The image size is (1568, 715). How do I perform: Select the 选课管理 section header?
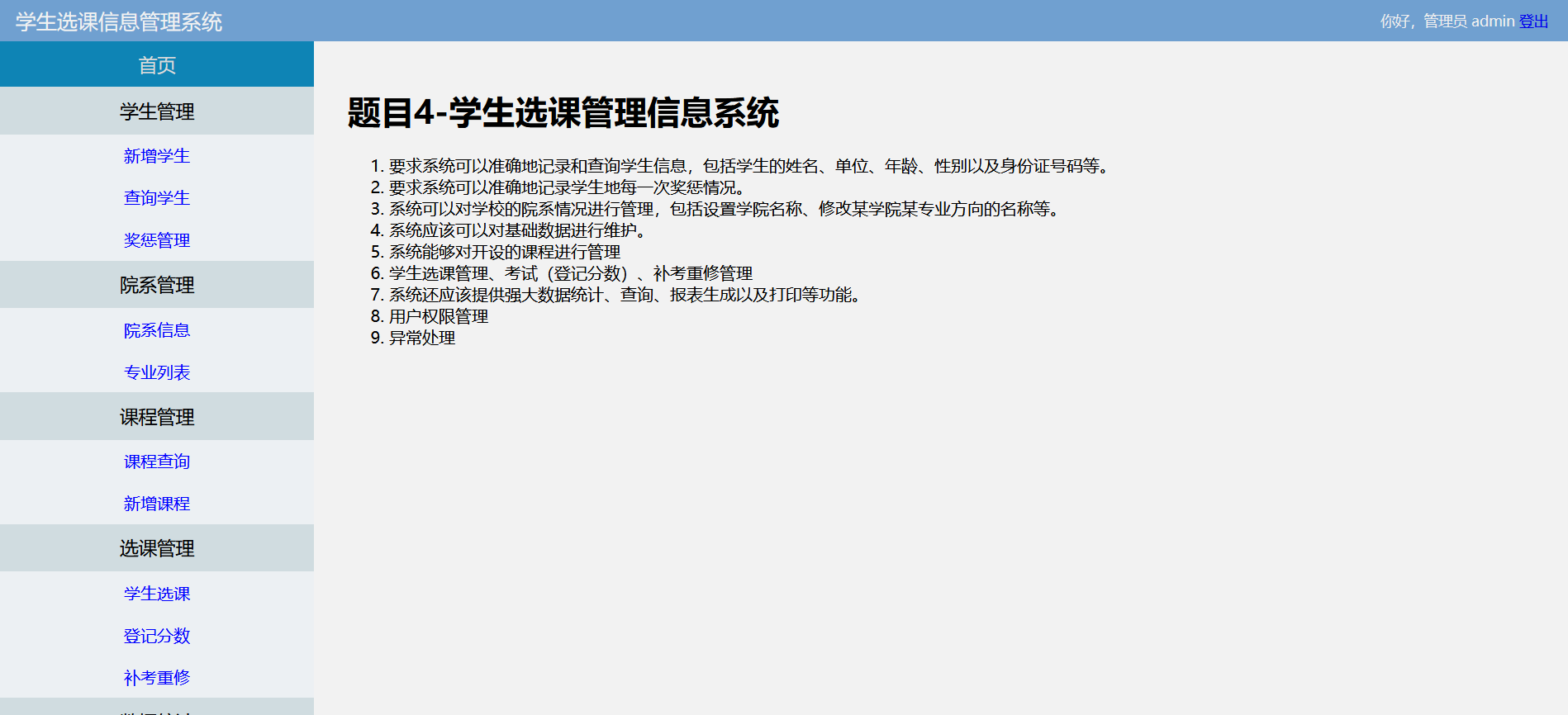tap(157, 548)
